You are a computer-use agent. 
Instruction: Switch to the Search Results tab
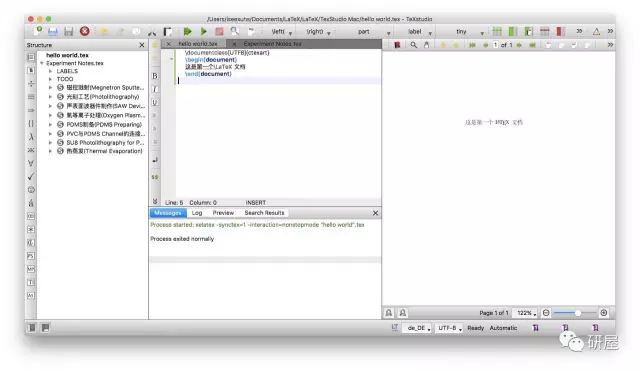click(264, 213)
